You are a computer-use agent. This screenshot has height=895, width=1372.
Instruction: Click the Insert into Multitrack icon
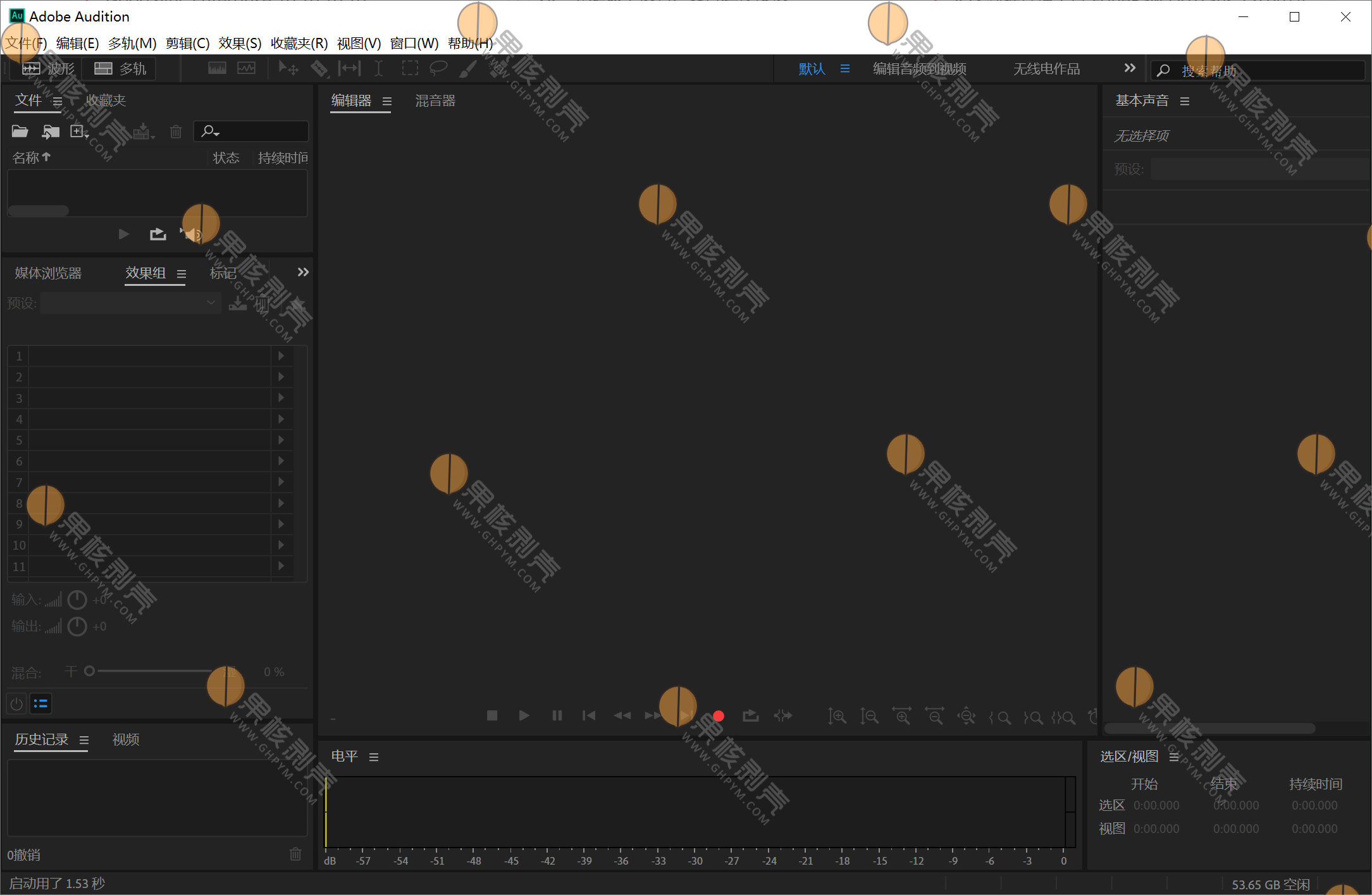[144, 132]
